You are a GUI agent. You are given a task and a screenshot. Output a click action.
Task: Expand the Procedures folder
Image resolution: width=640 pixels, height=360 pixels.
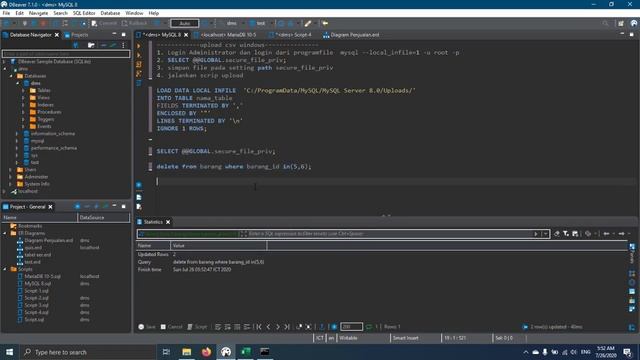point(24,112)
